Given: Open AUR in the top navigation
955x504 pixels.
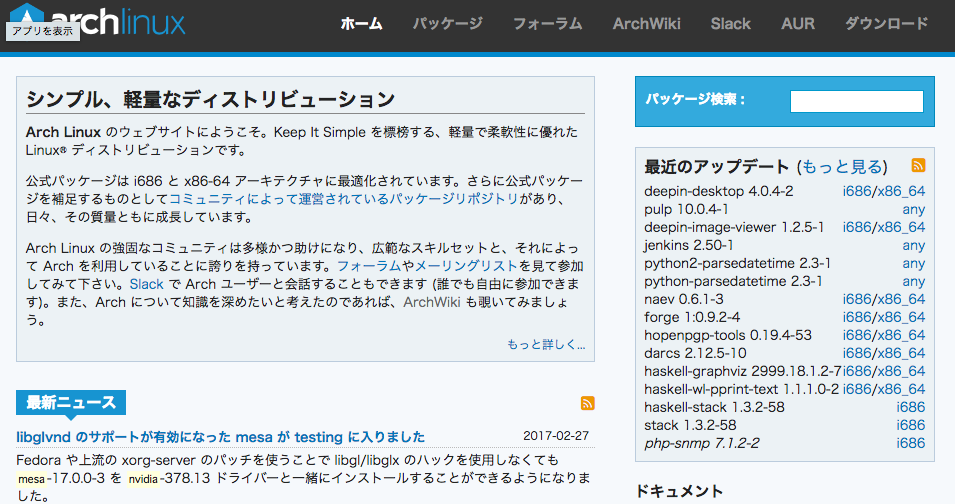Looking at the screenshot, I should [798, 24].
